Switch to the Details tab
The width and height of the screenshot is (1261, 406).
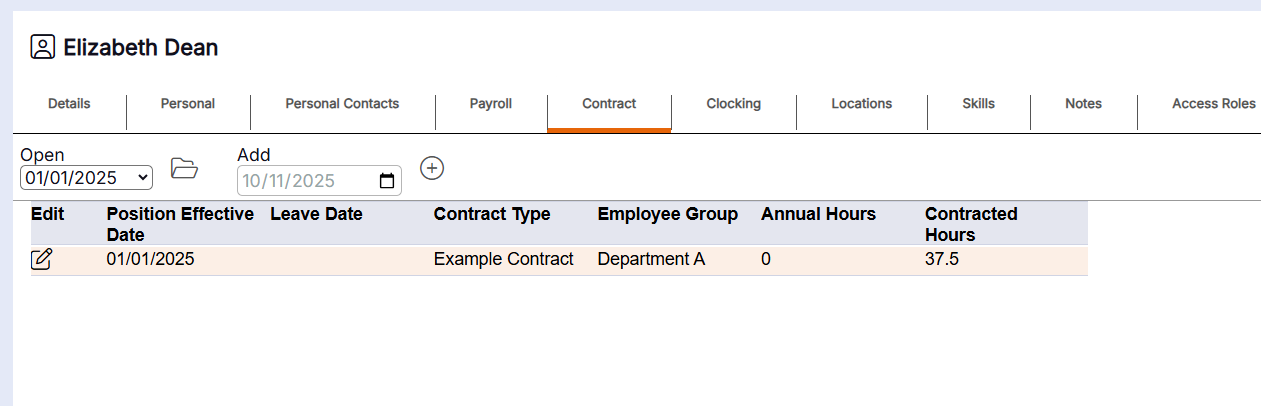click(x=69, y=104)
